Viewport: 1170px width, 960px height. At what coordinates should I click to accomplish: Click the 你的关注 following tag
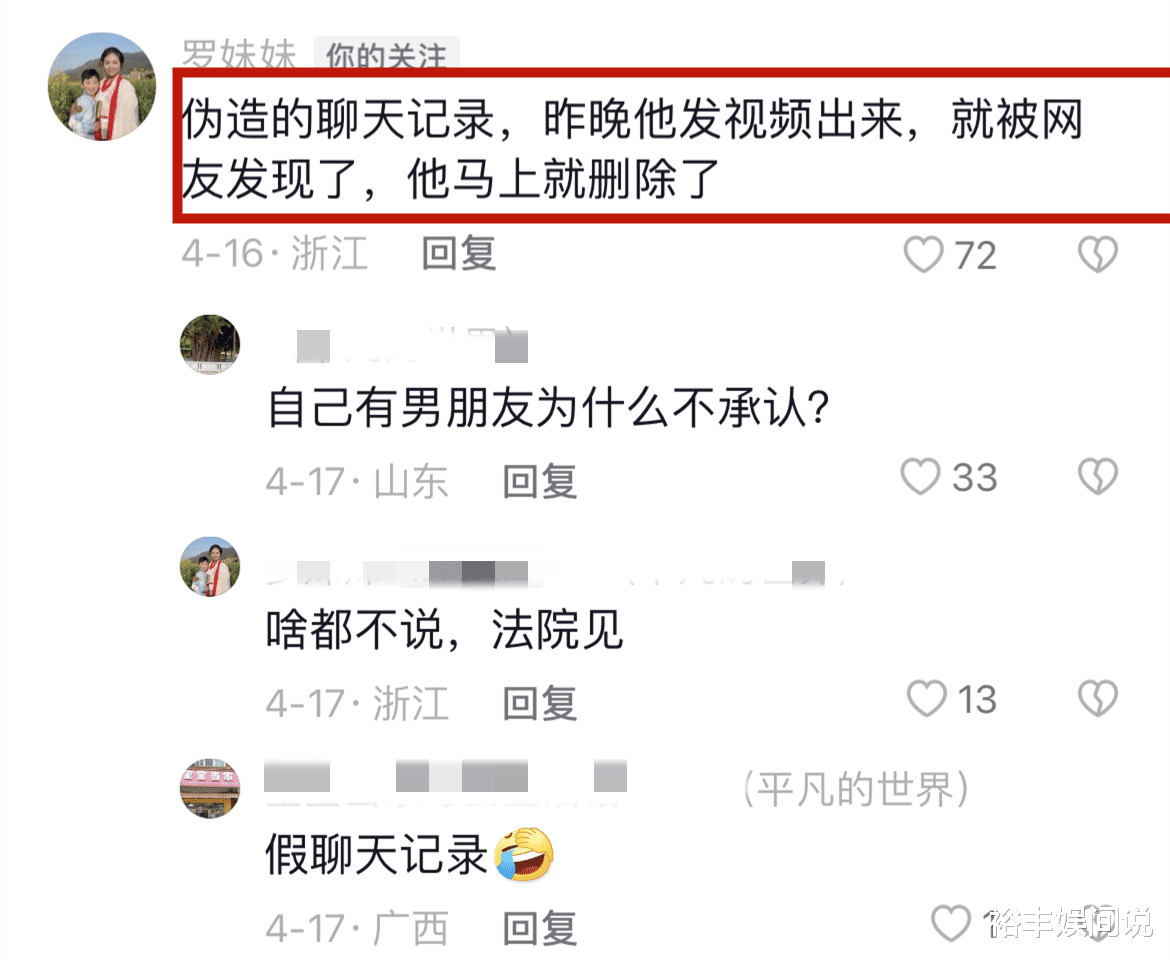click(387, 54)
